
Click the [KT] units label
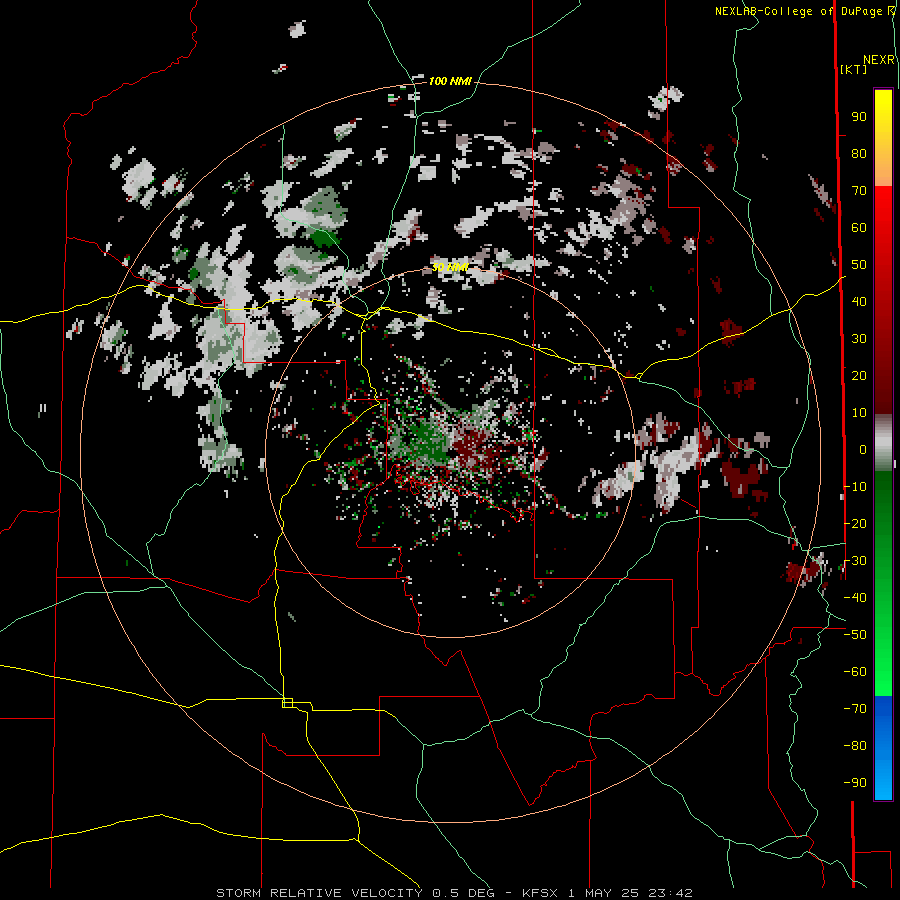[x=854, y=69]
